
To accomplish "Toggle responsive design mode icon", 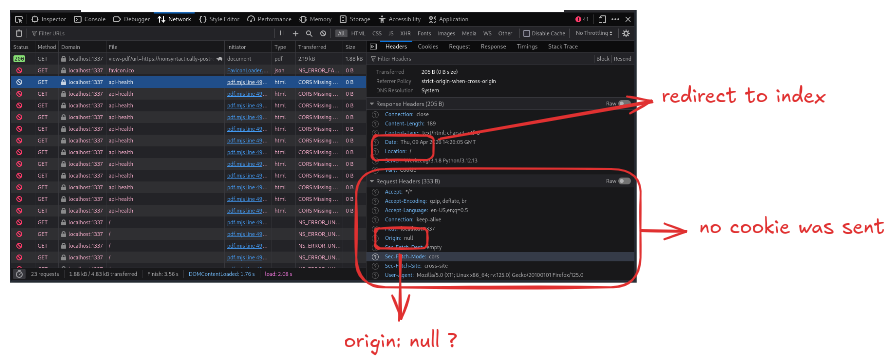I will pyautogui.click(x=603, y=19).
